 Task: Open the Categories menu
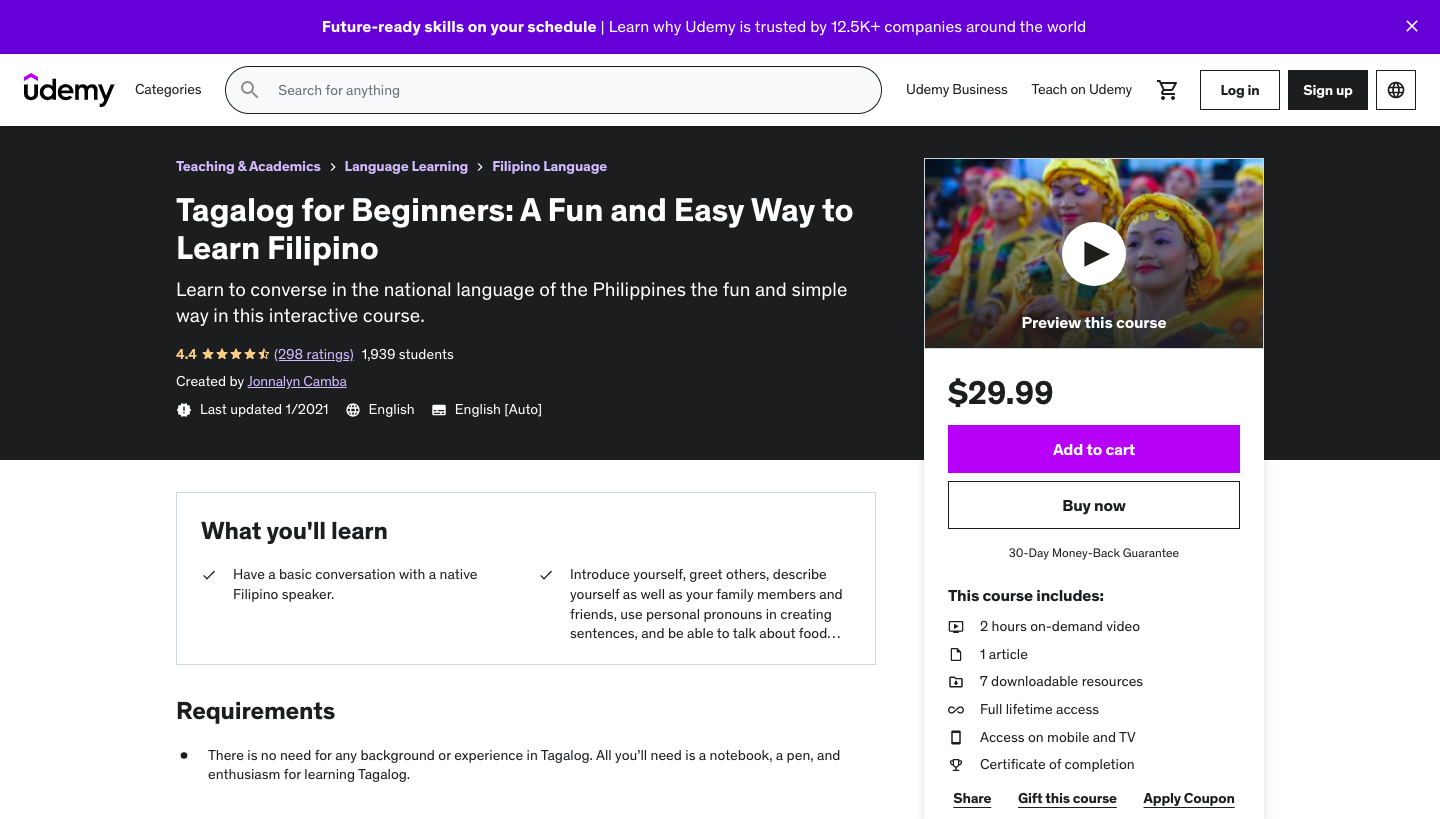point(168,90)
